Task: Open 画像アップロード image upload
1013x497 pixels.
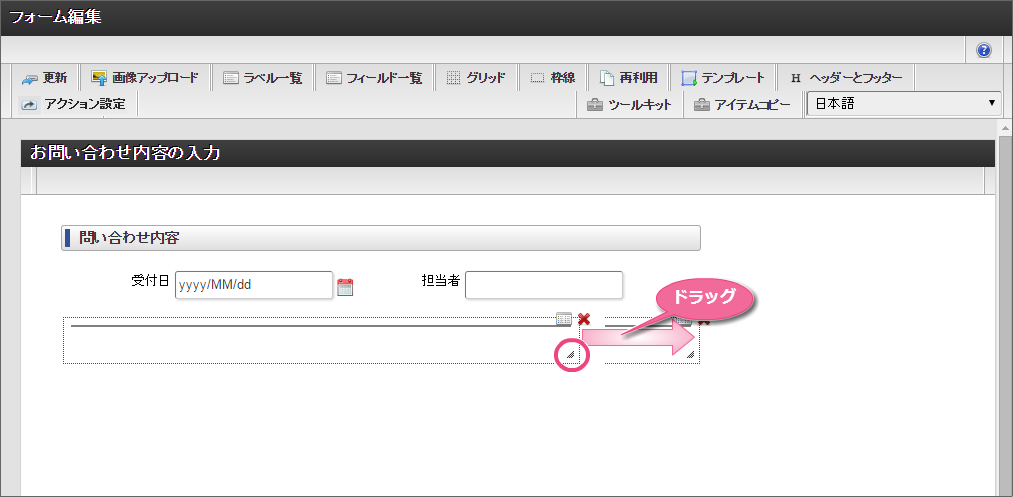Action: click(145, 78)
